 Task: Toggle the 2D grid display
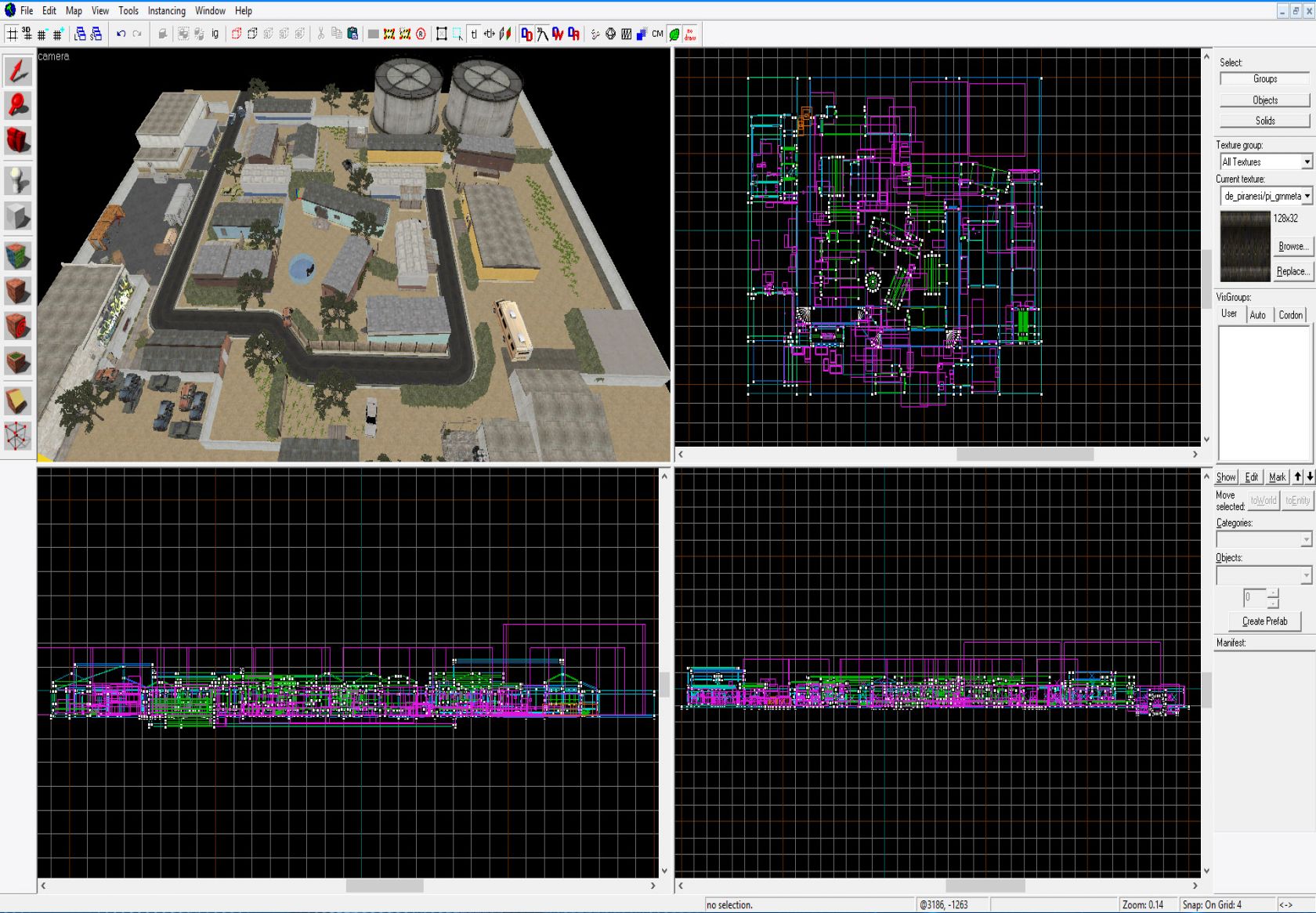(12, 34)
